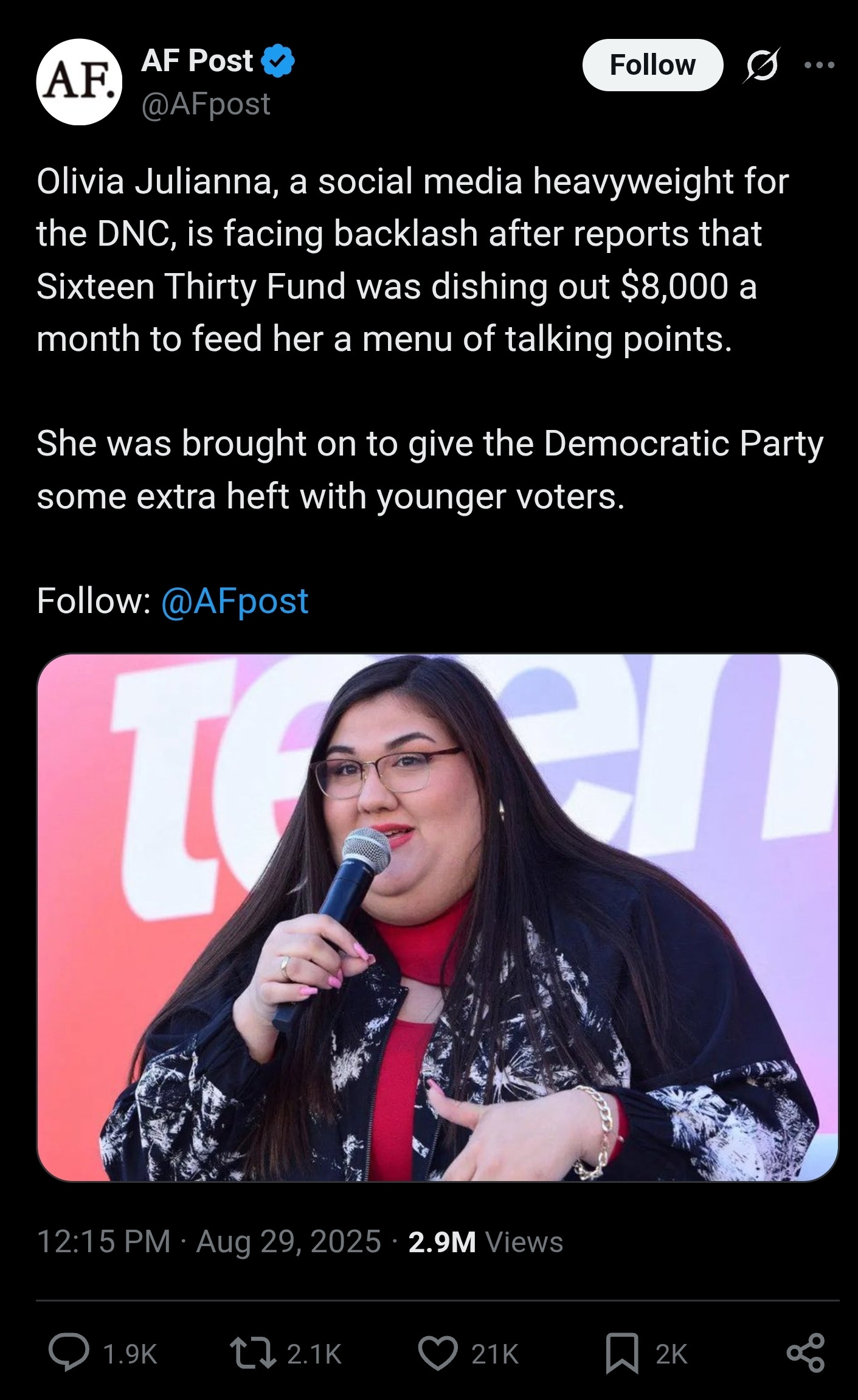Open the @AFpost mention link
The width and height of the screenshot is (858, 1400).
[235, 601]
